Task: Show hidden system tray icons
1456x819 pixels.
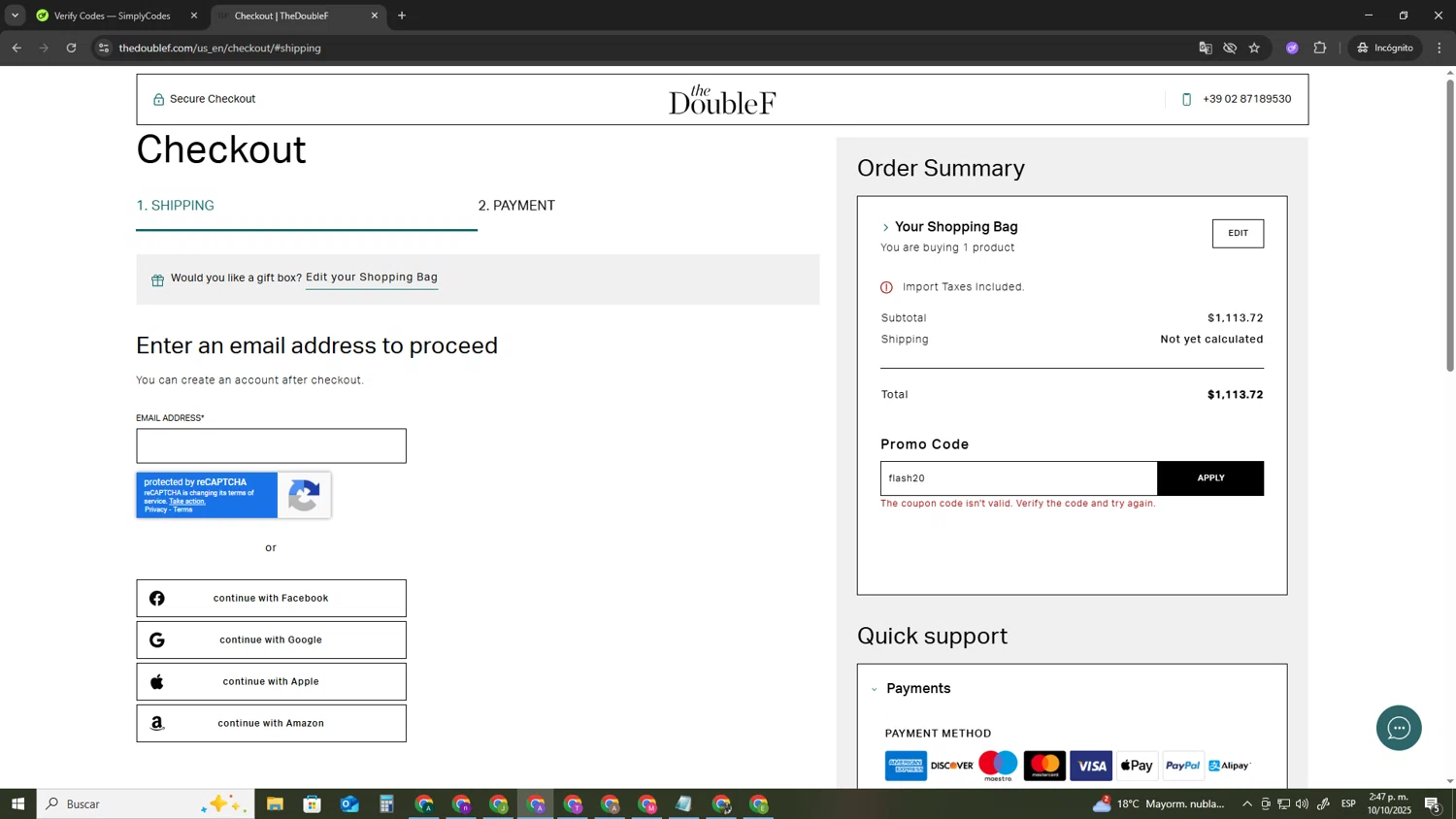Action: coord(1246,803)
